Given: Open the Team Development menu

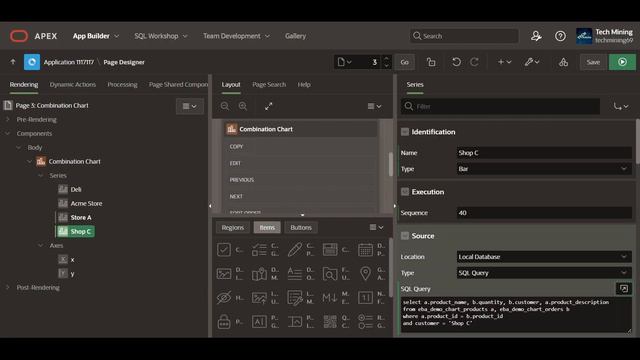Looking at the screenshot, I should click(236, 36).
